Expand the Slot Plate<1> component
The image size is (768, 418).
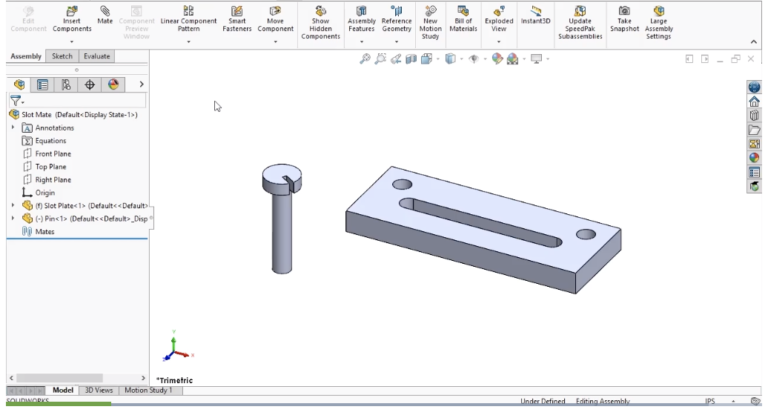pyautogui.click(x=13, y=205)
